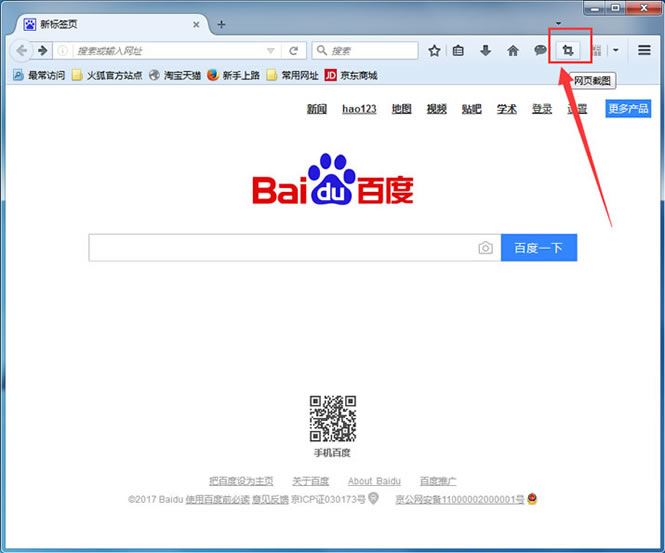Click the police badge icon in the footer

click(x=532, y=499)
